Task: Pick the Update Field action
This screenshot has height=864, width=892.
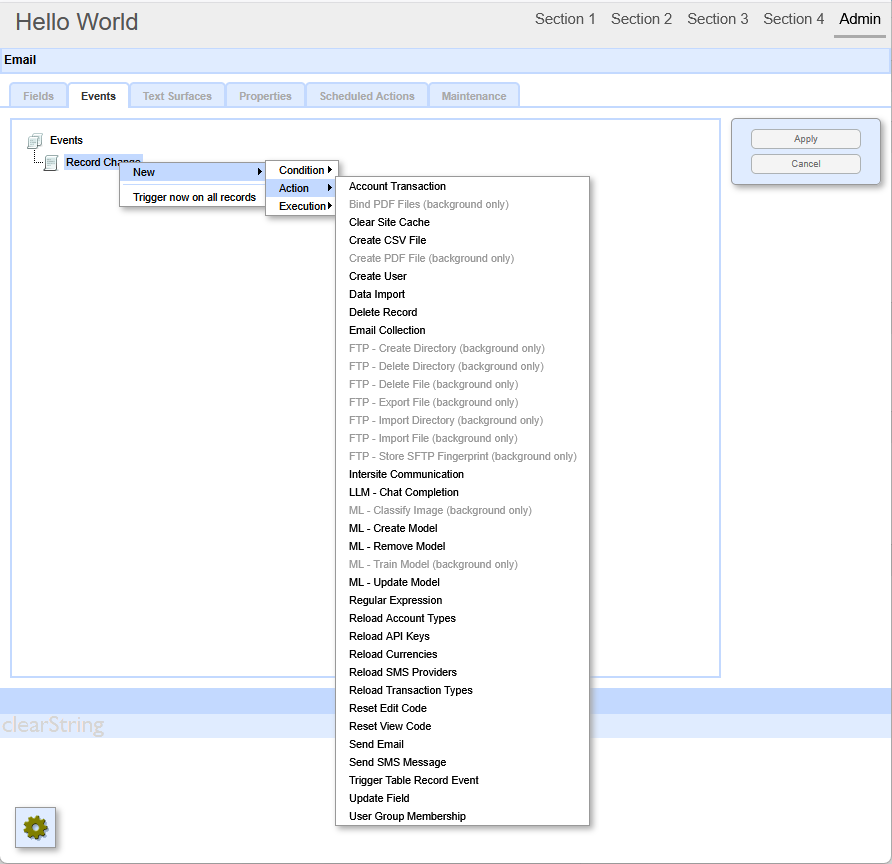Action: 379,798
